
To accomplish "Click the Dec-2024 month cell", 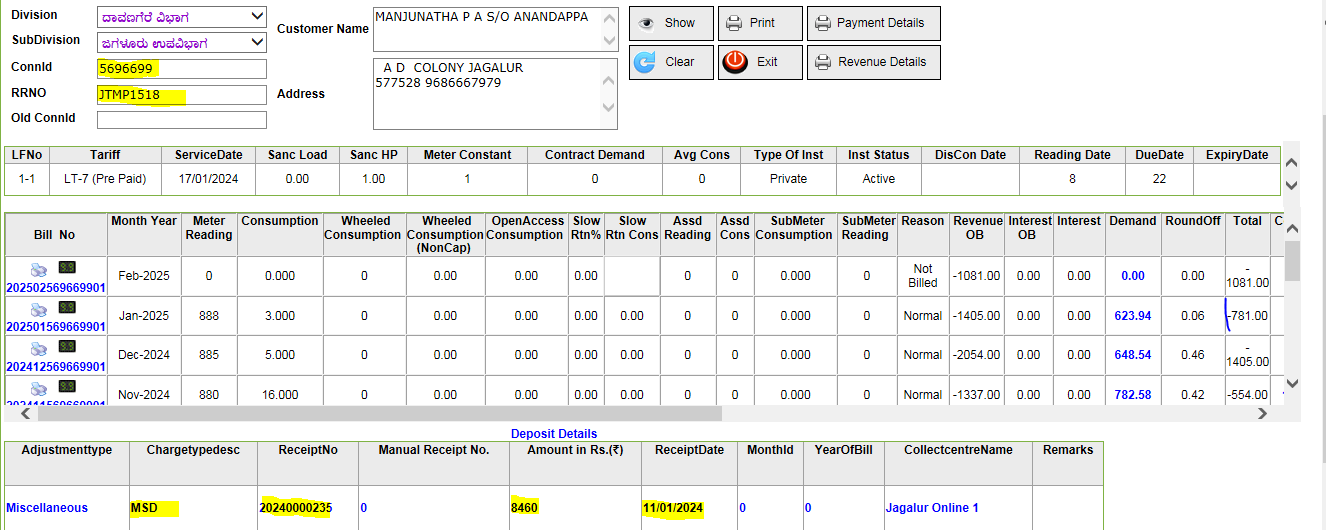I will pos(144,355).
